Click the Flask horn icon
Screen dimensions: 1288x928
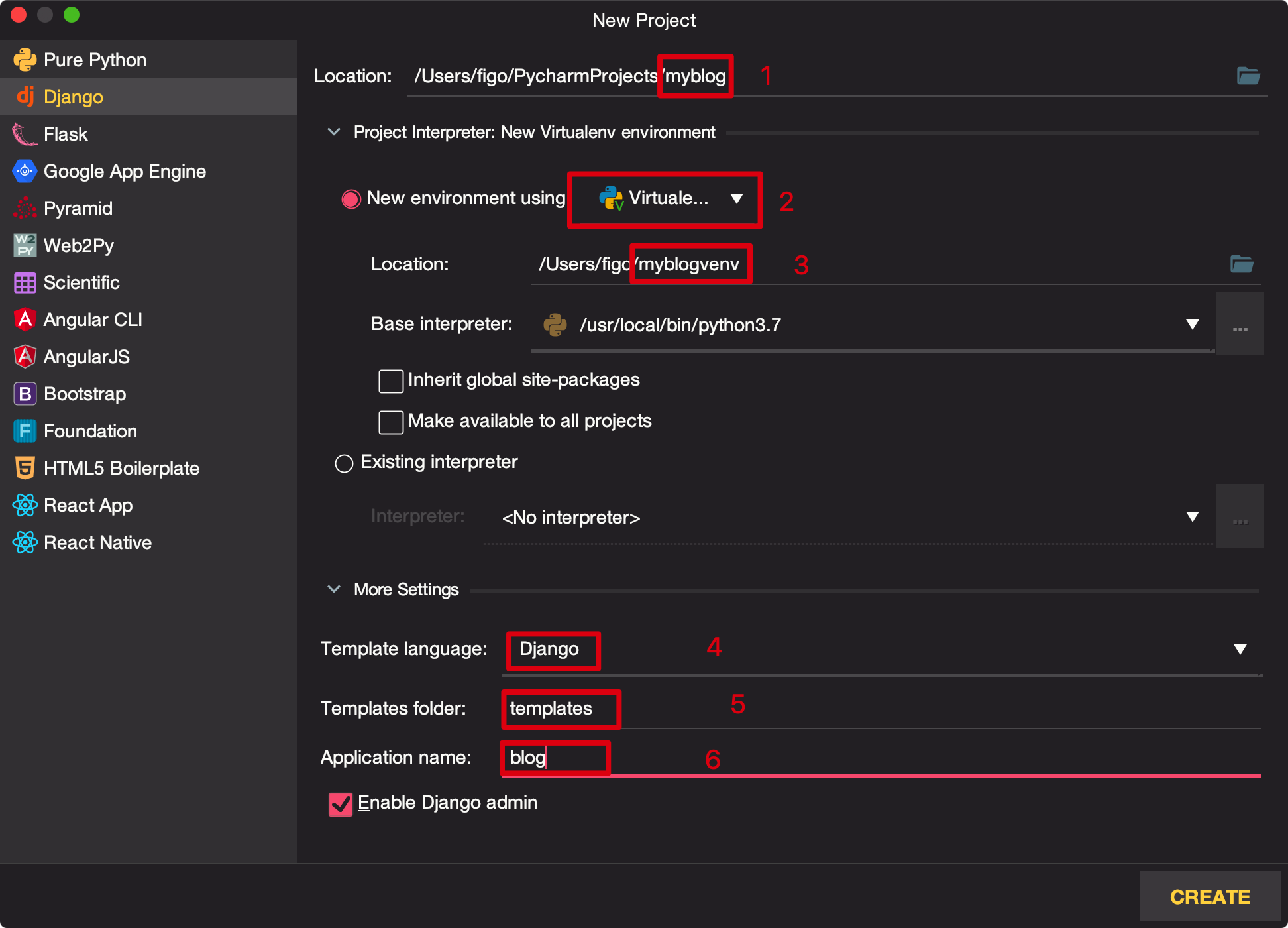click(x=25, y=134)
